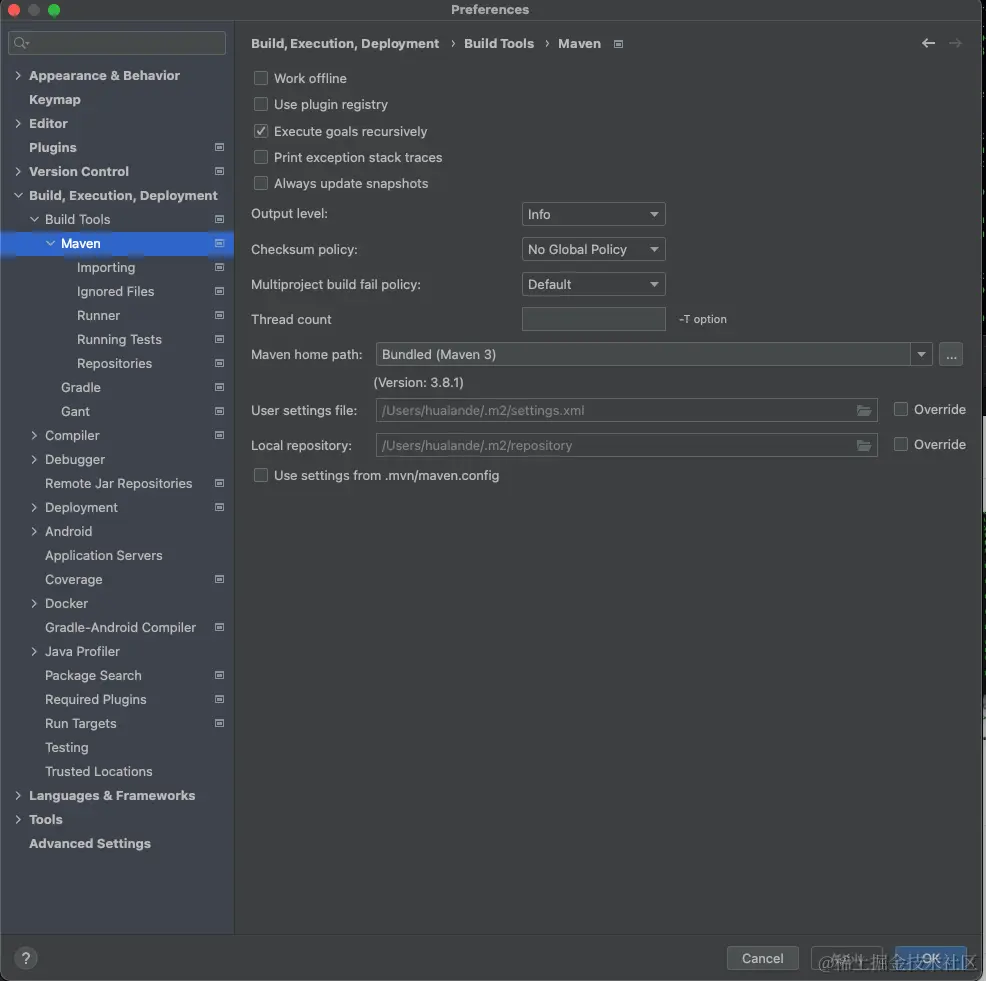The width and height of the screenshot is (986, 981).
Task: Click the project-level icon beside Coverage
Action: [220, 579]
